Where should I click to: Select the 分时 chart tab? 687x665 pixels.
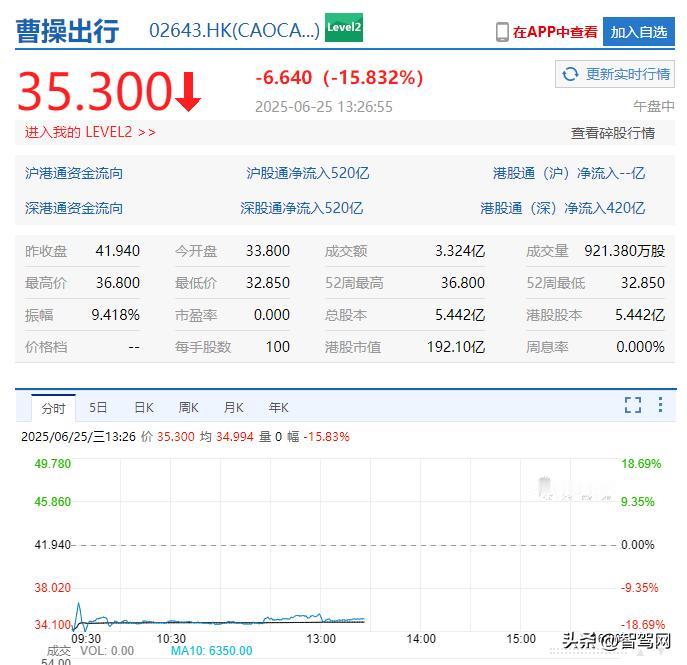(53, 408)
